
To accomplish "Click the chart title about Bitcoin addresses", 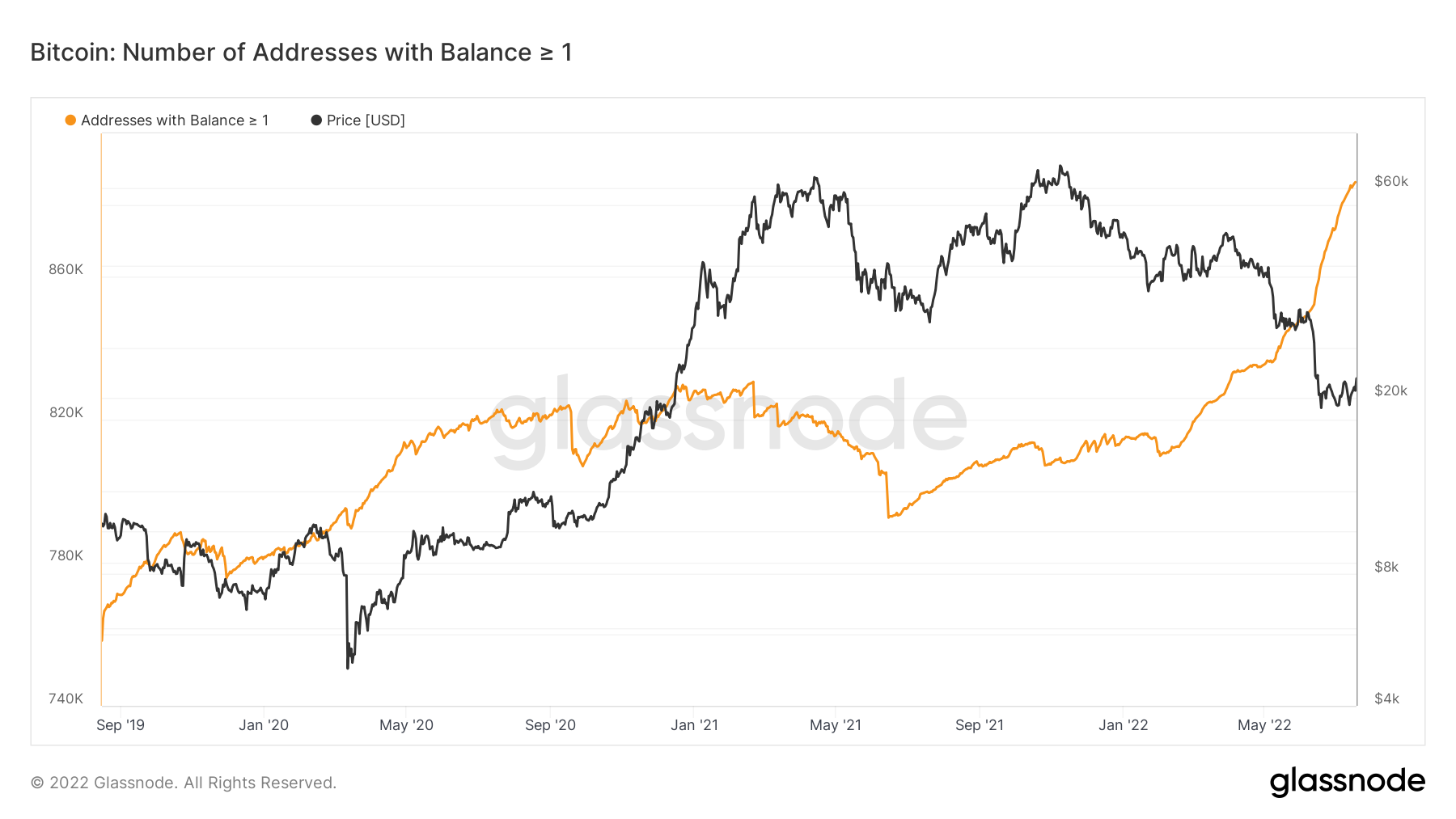I will pyautogui.click(x=301, y=53).
